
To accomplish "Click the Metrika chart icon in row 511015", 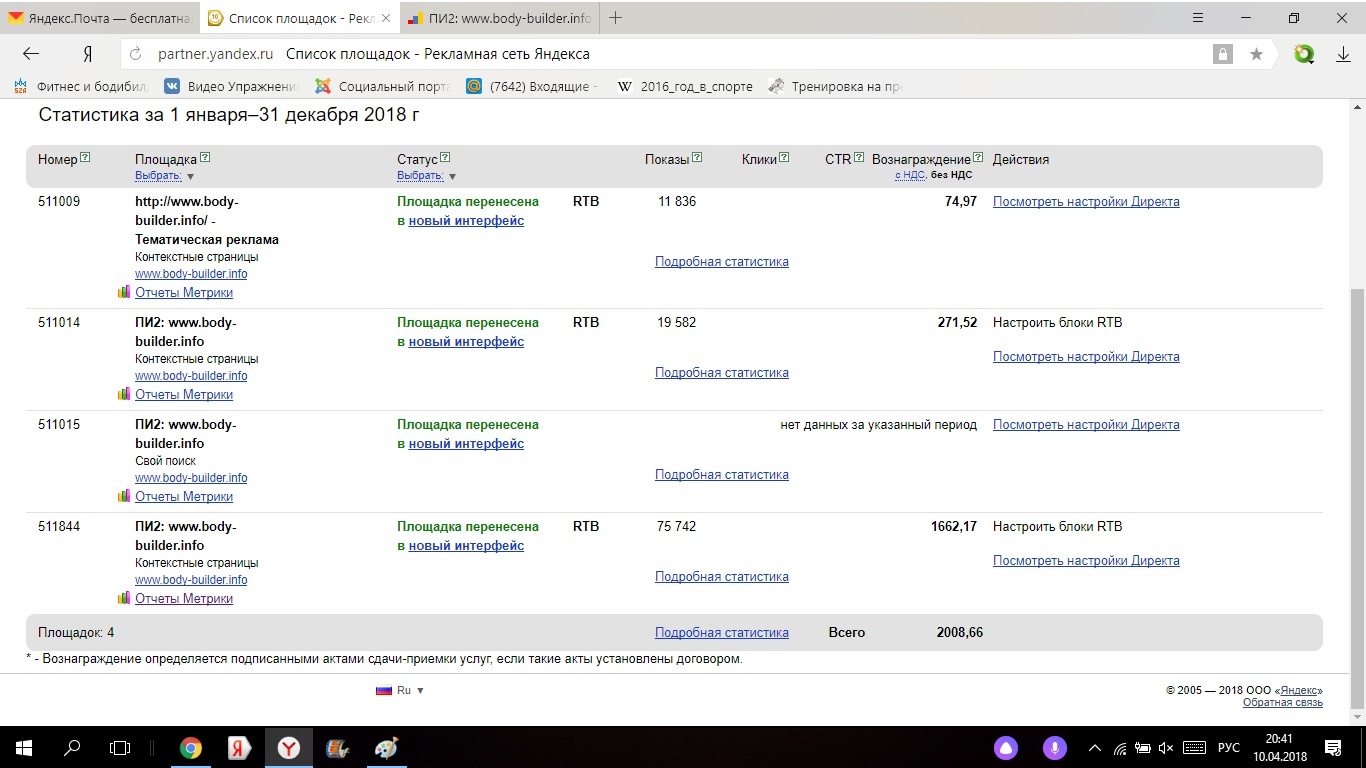I will coord(124,496).
